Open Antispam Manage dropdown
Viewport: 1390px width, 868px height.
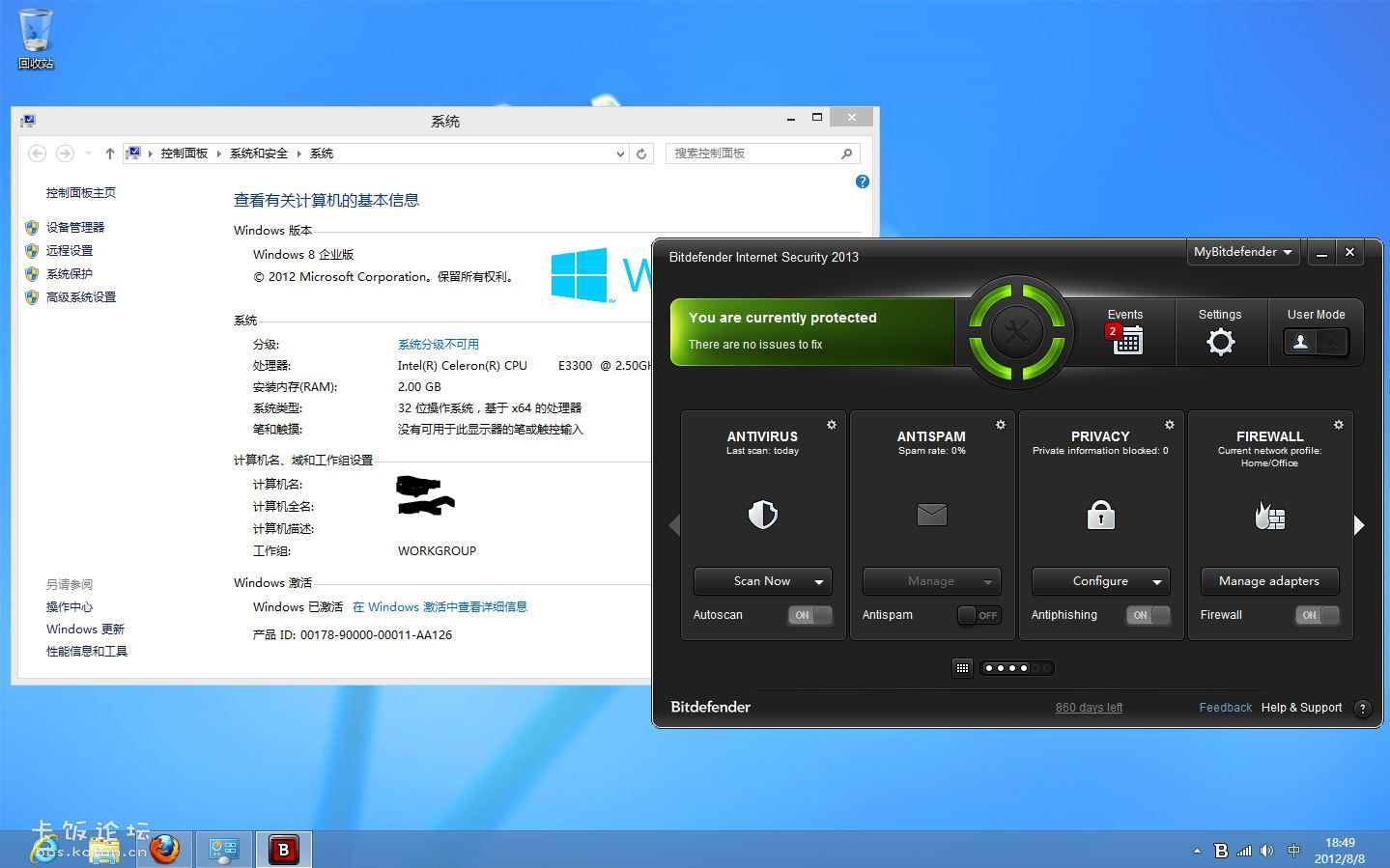[988, 581]
